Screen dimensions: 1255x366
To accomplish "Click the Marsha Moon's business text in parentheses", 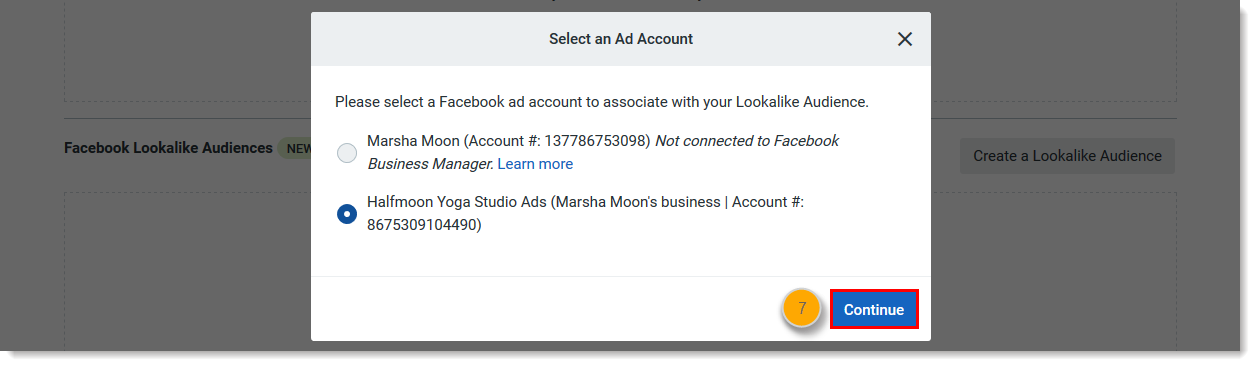I will pos(637,202).
